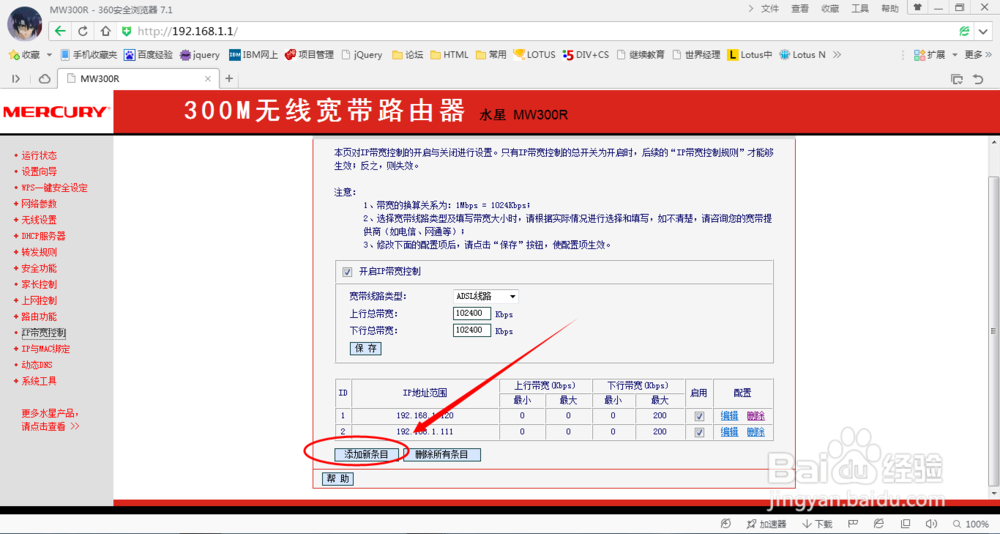Delete rule 2 via its 删除 link

[x=755, y=433]
